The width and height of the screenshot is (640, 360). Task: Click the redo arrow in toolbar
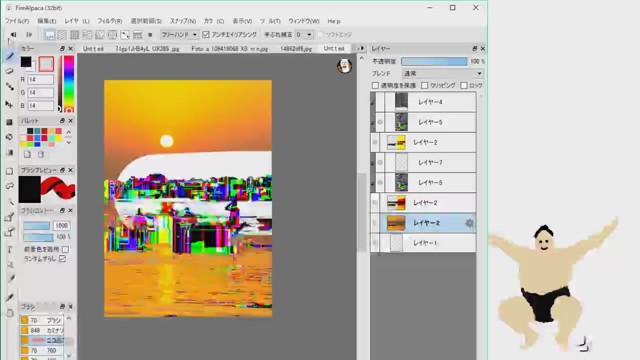tap(29, 35)
